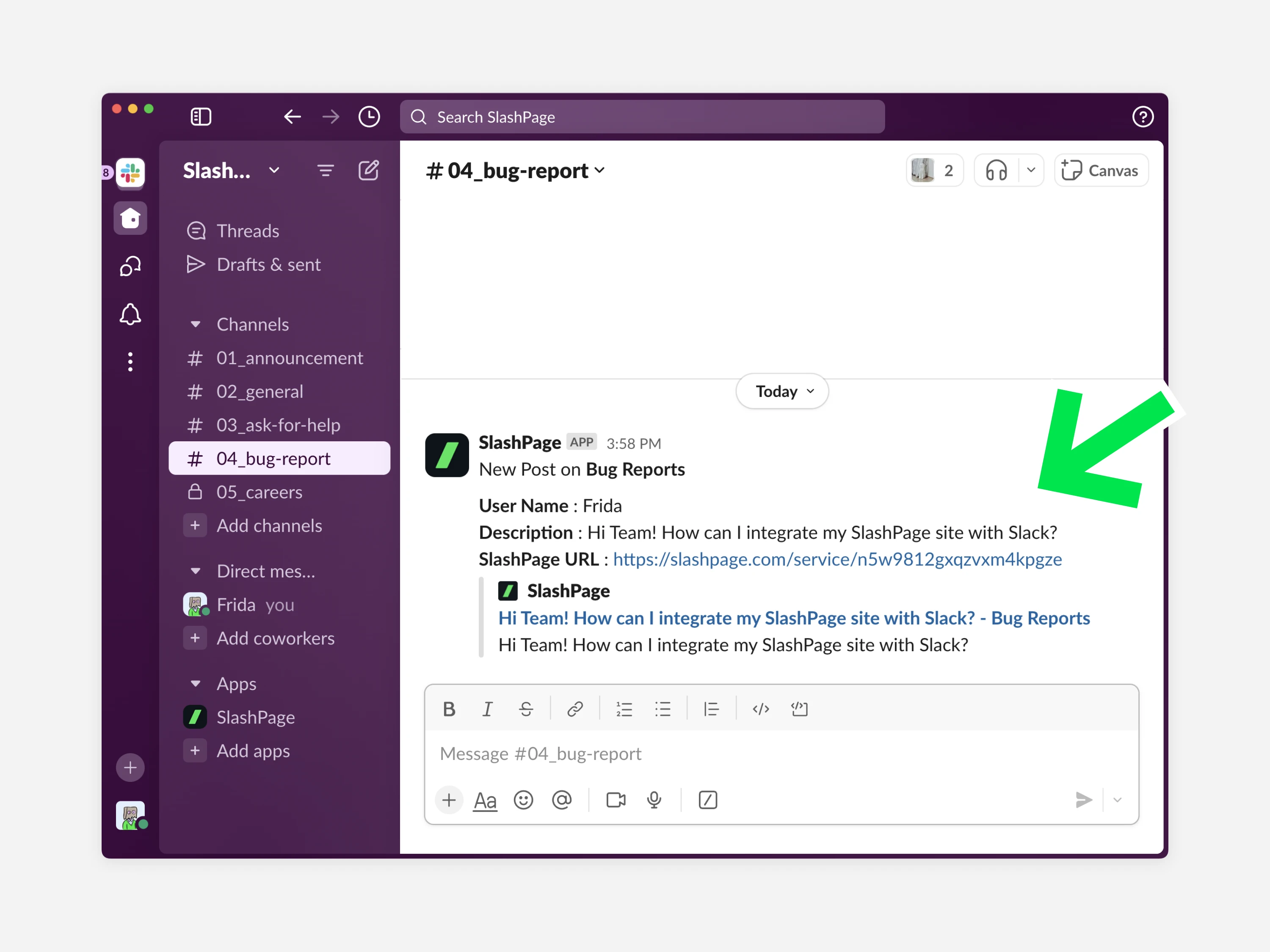Toggle strikethrough formatting

(525, 709)
